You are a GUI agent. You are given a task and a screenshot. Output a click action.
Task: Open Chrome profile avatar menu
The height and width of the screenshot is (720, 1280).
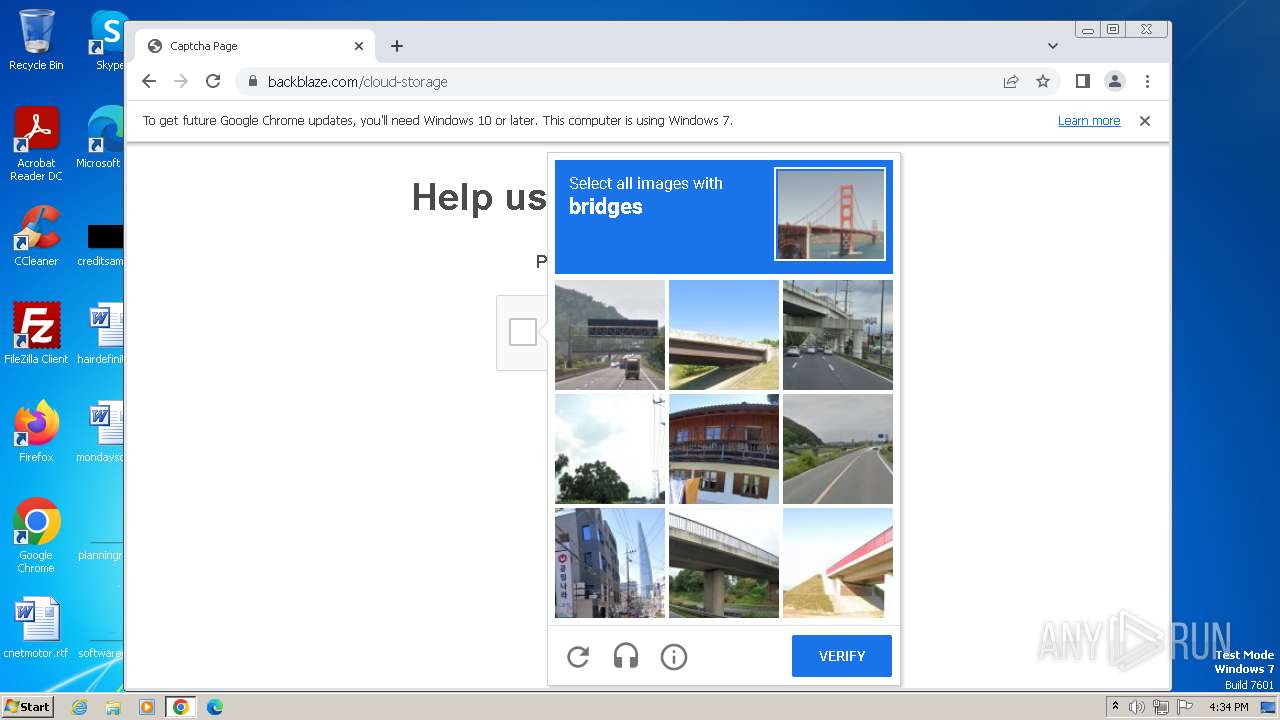tap(1115, 81)
